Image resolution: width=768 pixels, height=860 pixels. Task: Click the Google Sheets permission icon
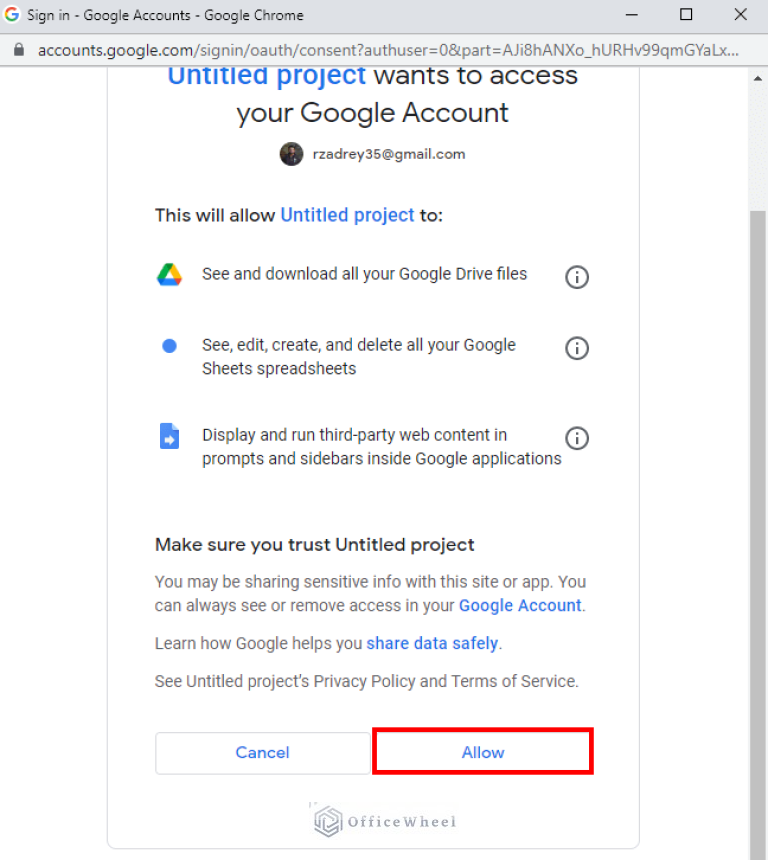coord(169,345)
